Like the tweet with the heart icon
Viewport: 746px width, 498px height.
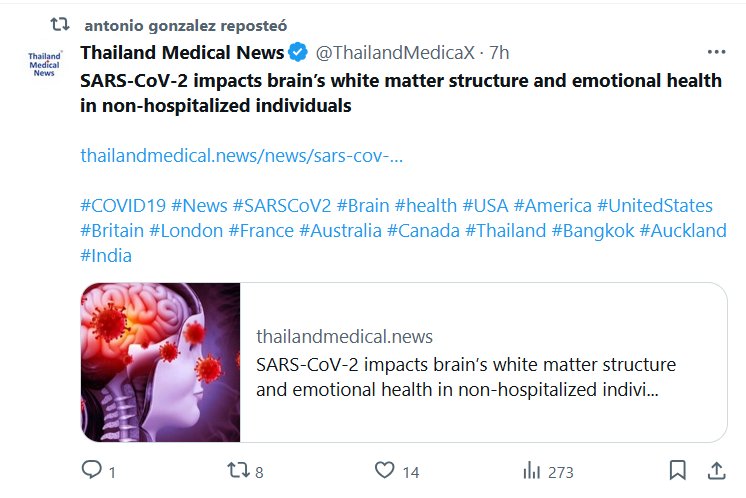(385, 470)
